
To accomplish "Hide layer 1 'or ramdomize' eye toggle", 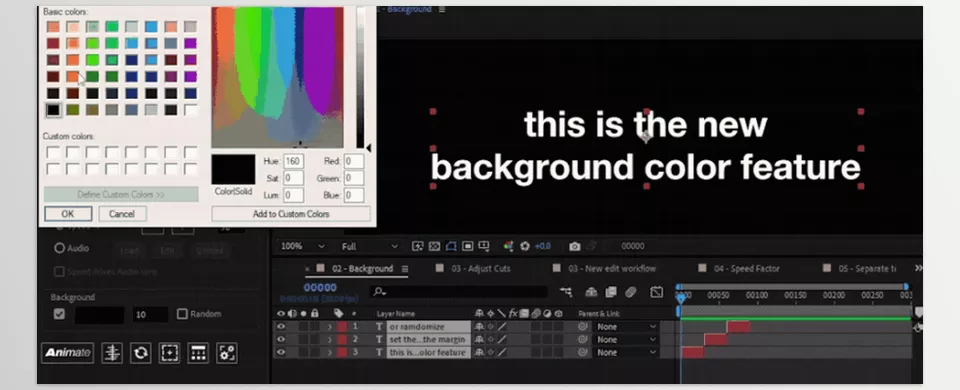I will pyautogui.click(x=281, y=327).
